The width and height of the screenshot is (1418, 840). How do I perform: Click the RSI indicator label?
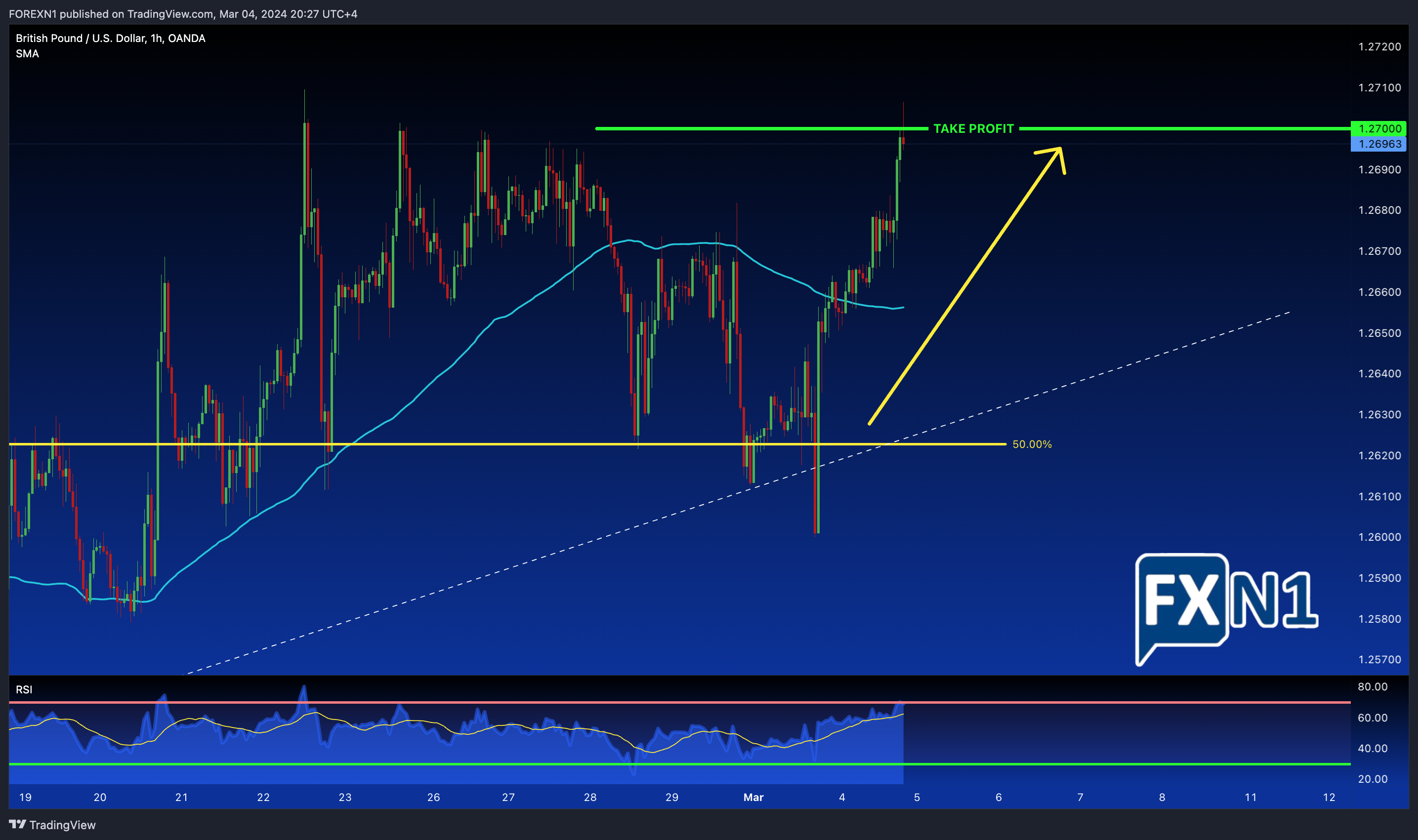(x=24, y=689)
